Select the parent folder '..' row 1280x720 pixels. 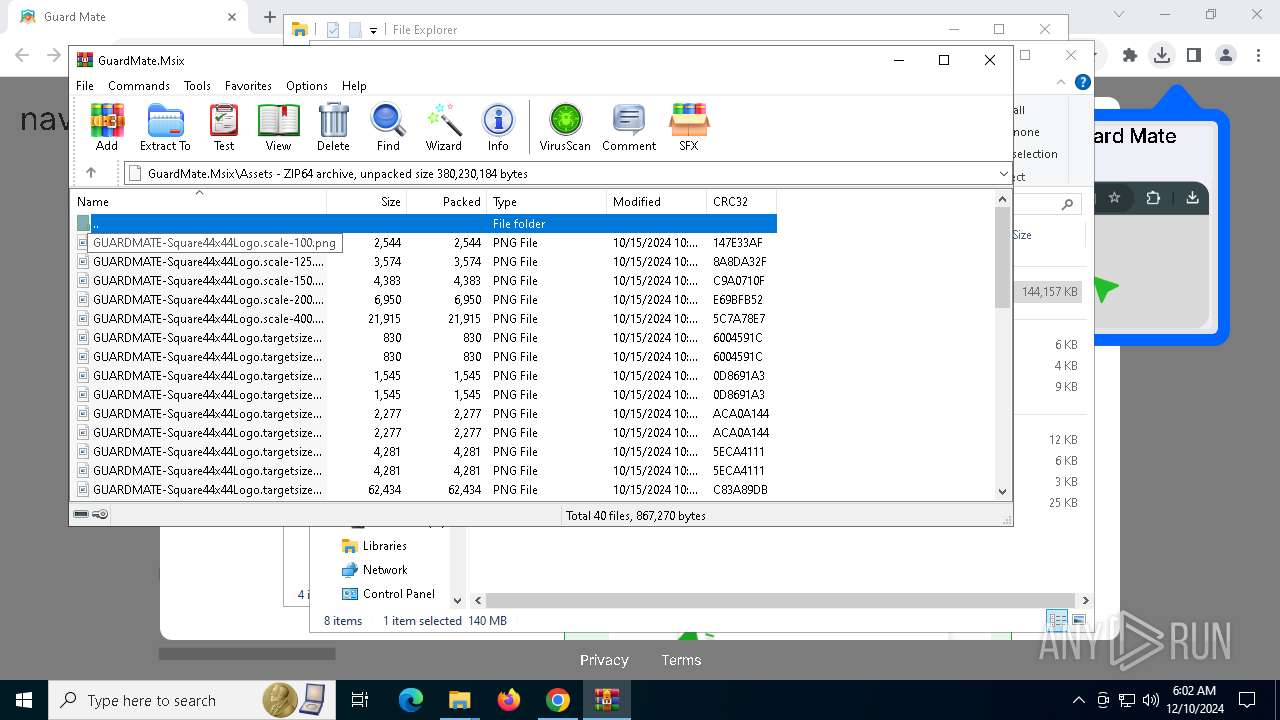coord(426,224)
